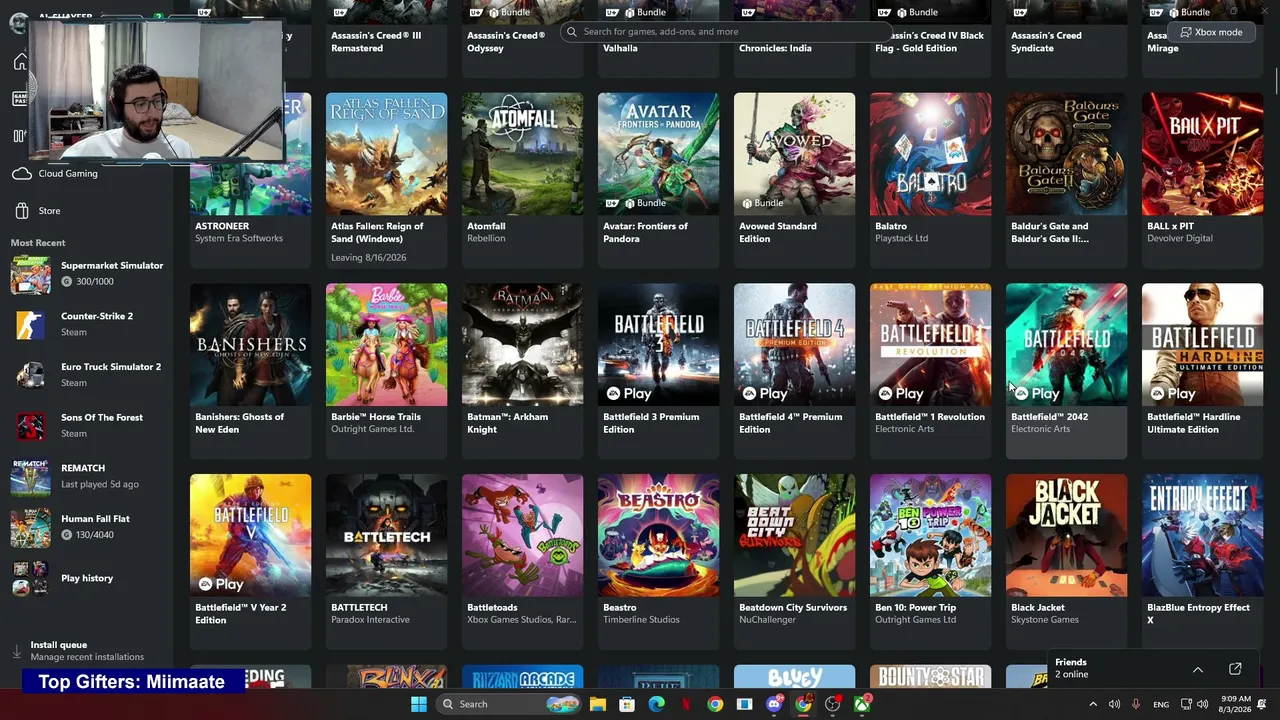Open the Atomfall game tile

tap(522, 180)
